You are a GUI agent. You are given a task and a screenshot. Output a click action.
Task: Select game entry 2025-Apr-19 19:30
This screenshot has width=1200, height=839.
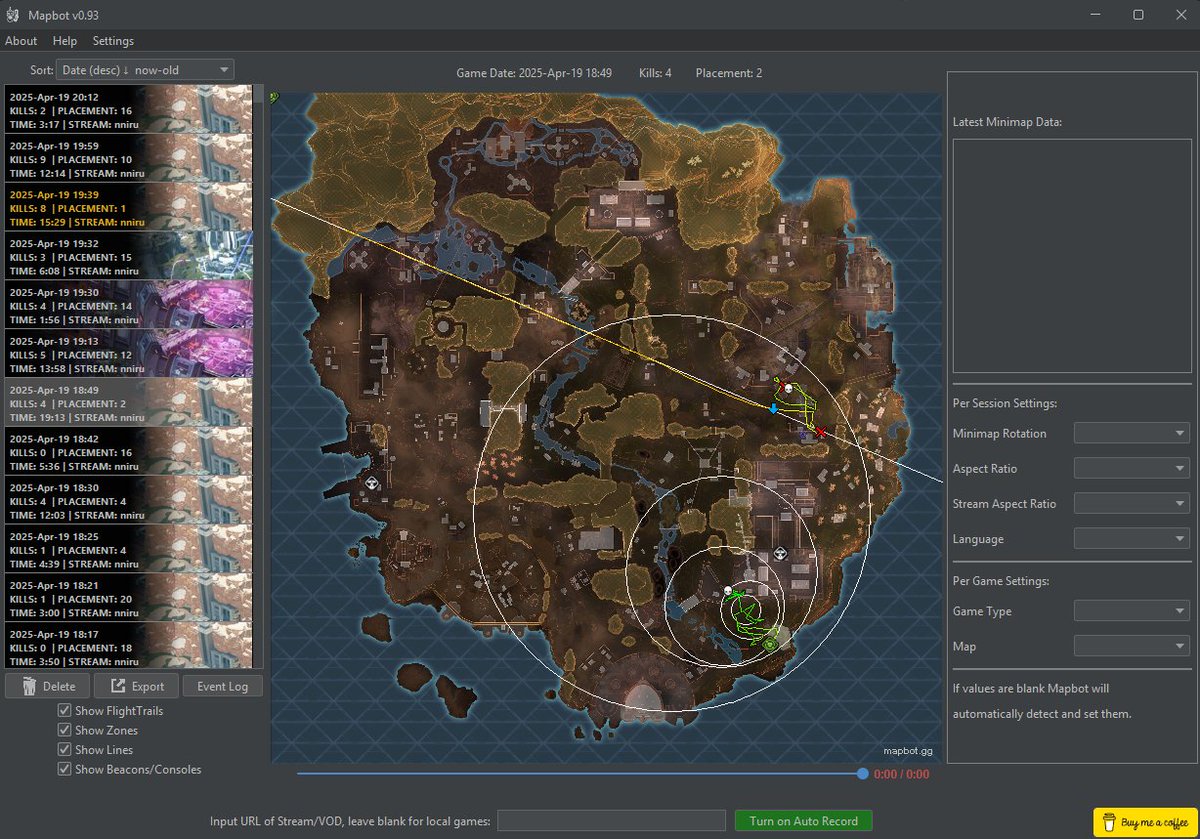[128, 304]
